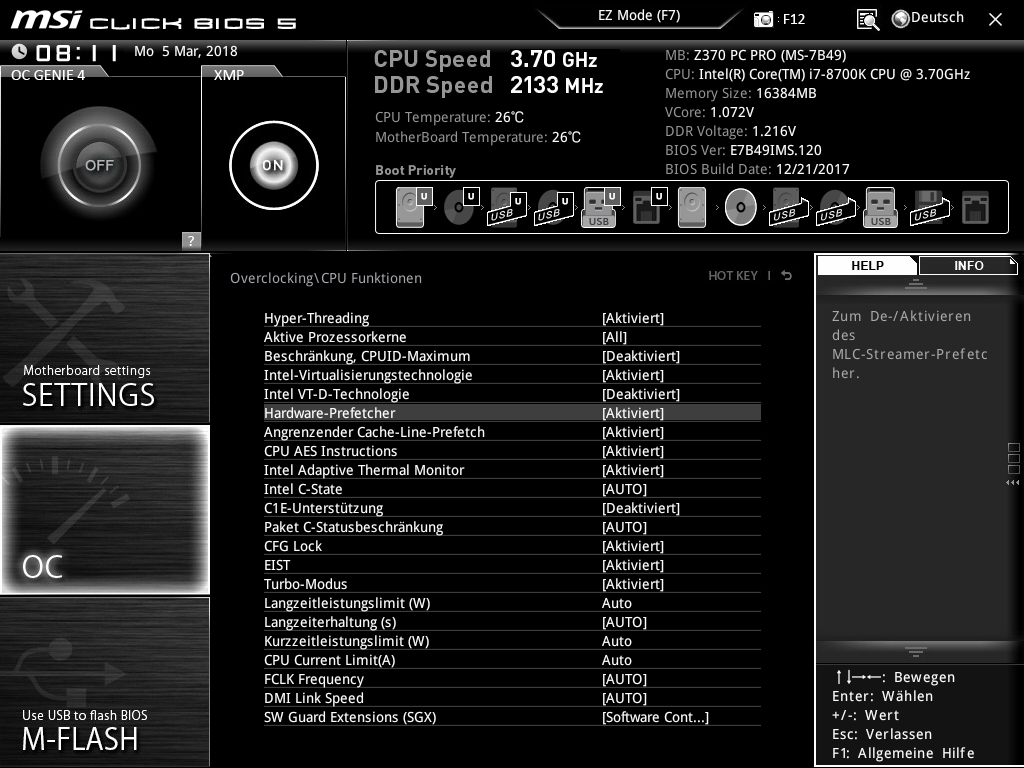Change language via Deutsch button
Viewport: 1024px width, 768px height.
(x=937, y=18)
